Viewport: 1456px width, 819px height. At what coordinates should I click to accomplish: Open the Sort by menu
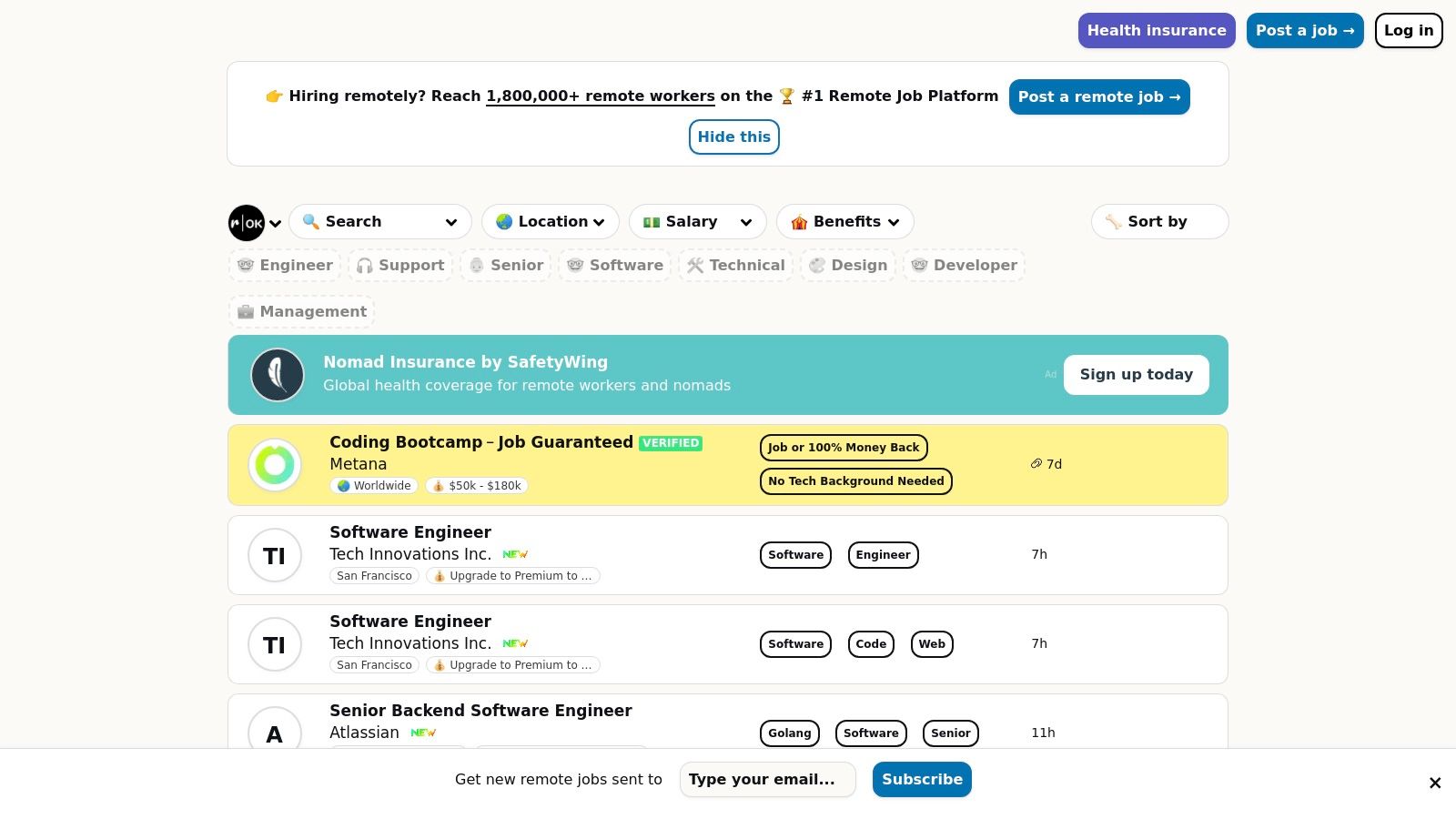(1158, 222)
